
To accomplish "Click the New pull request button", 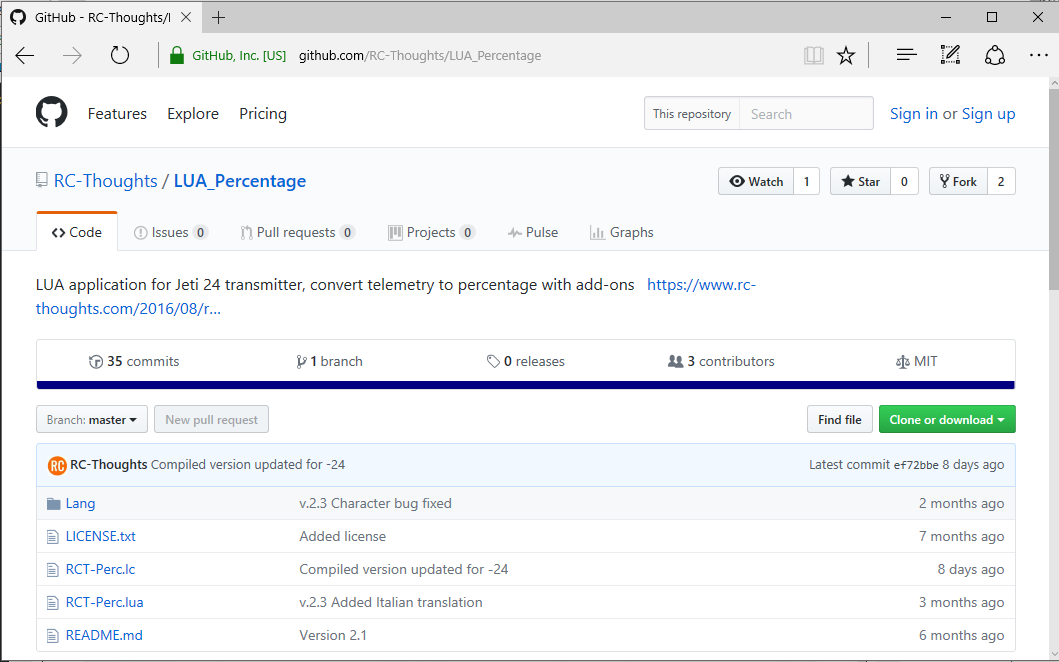I will pyautogui.click(x=211, y=419).
